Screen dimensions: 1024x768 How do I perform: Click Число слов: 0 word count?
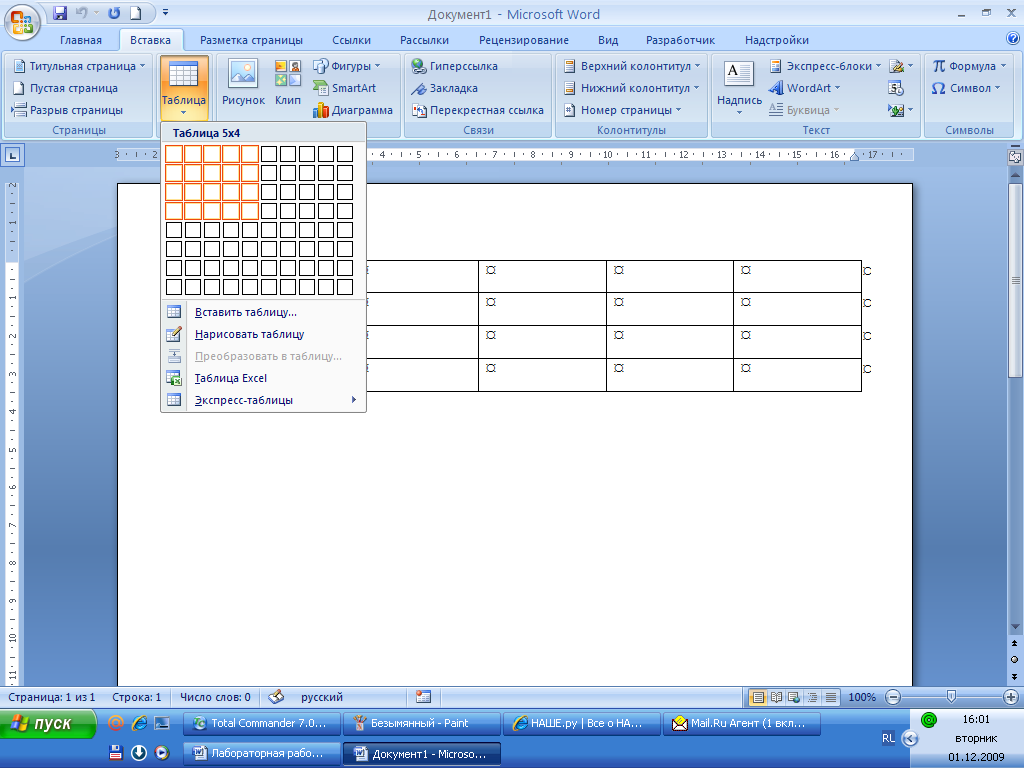(216, 697)
